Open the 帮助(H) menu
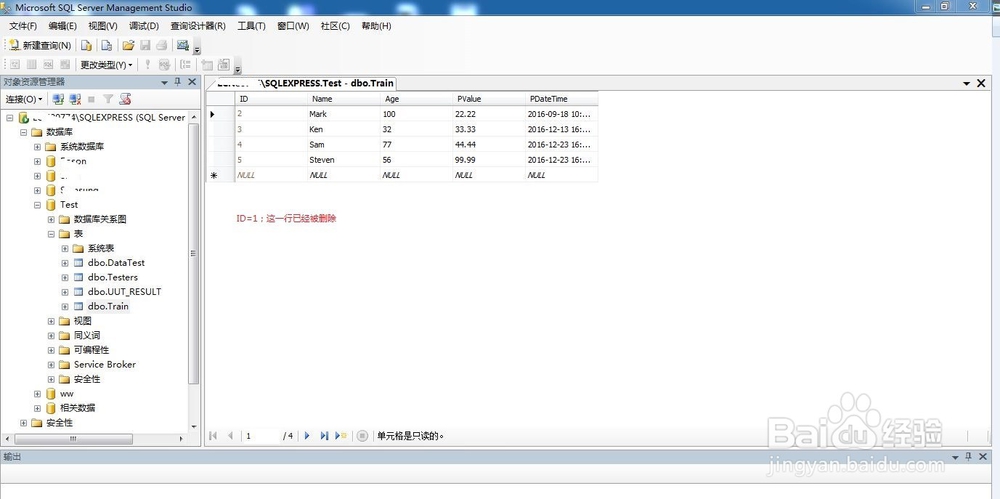1000x499 pixels. 376,26
